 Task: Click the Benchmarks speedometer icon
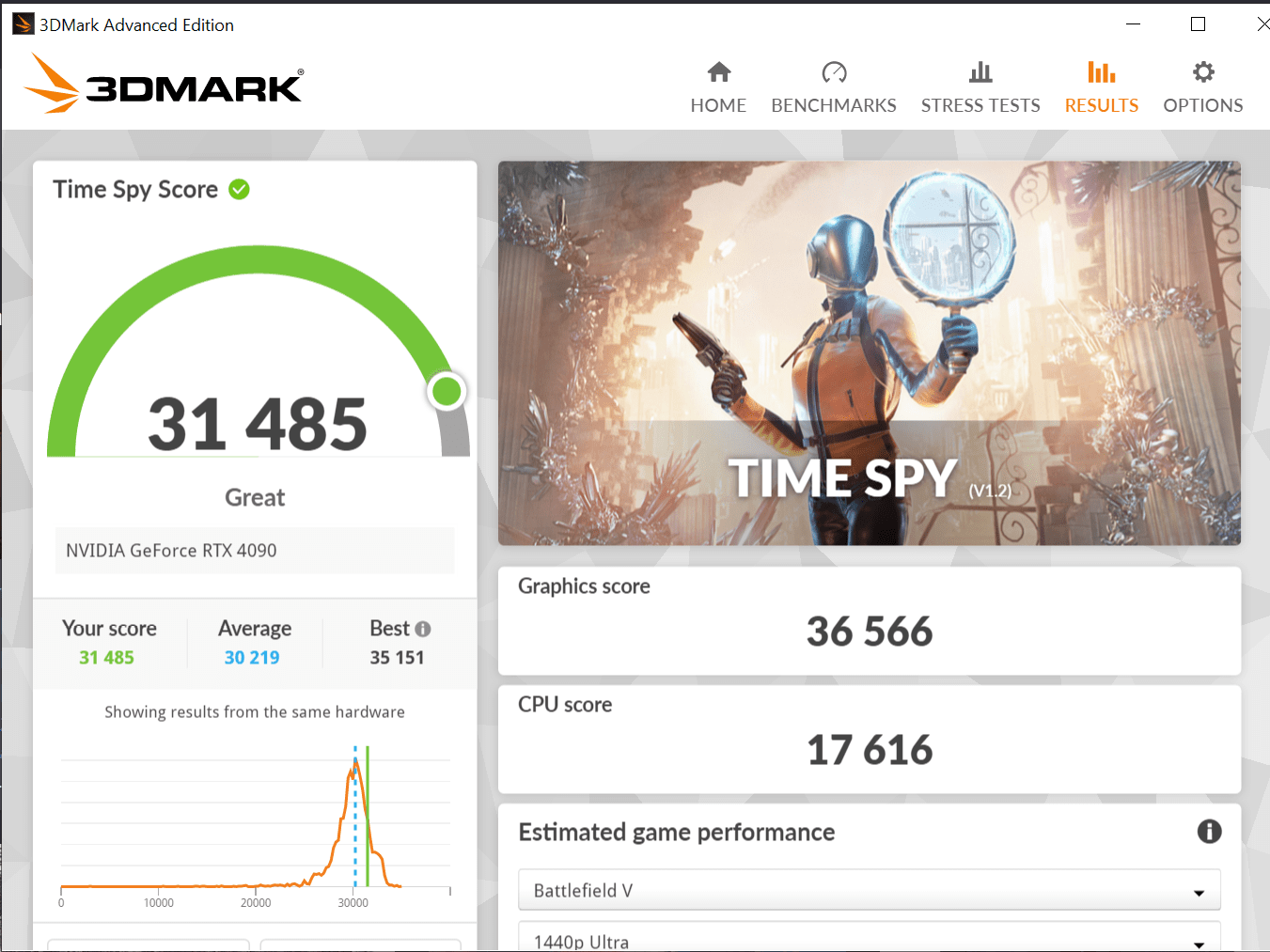click(834, 72)
